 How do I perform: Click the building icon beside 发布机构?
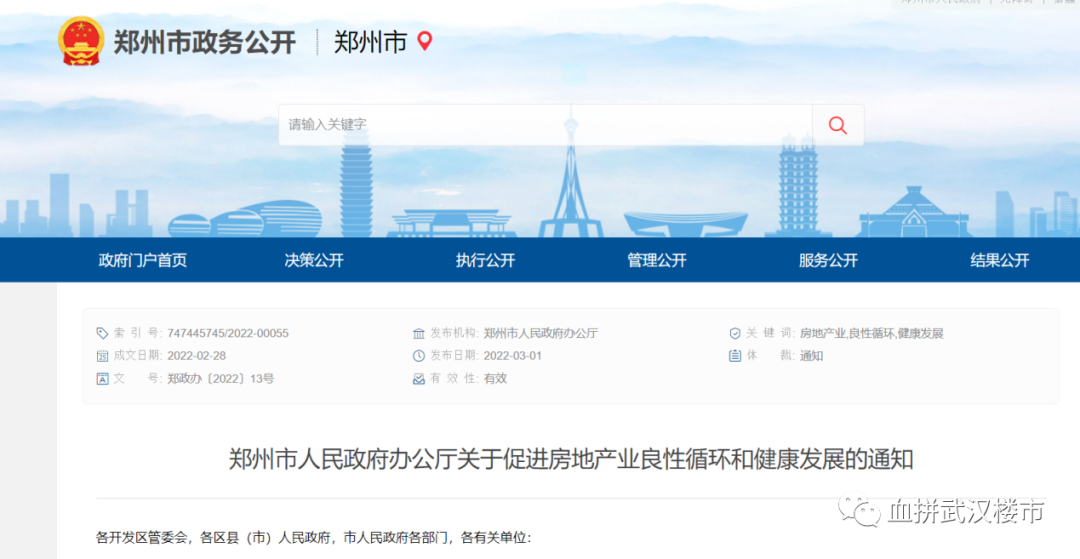[x=419, y=333]
